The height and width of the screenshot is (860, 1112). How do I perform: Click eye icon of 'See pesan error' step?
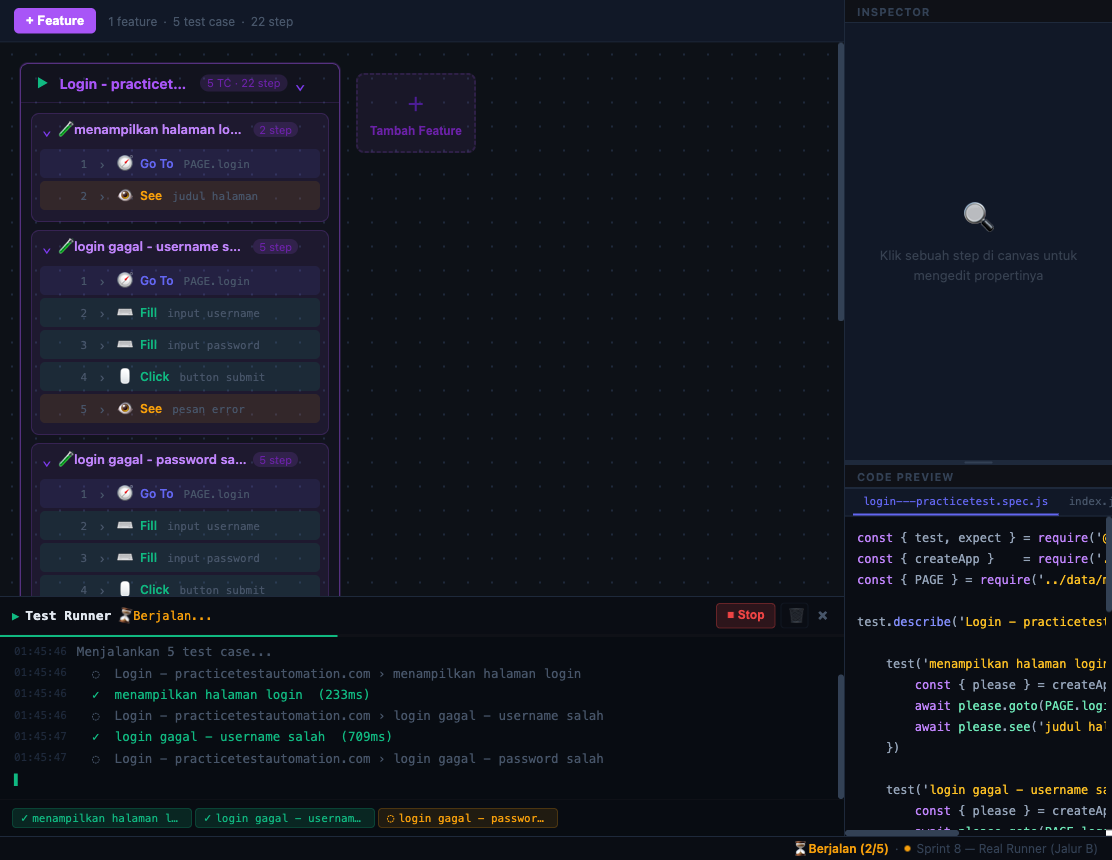click(125, 408)
